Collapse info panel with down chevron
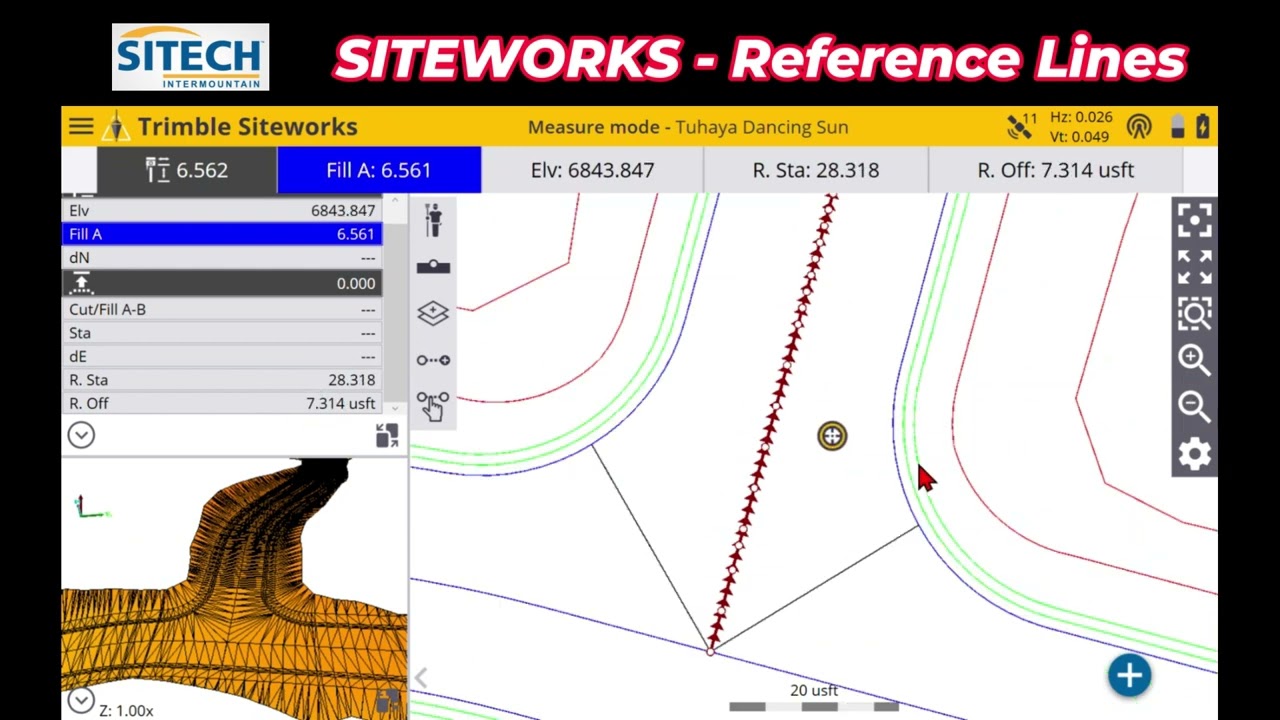Image resolution: width=1280 pixels, height=720 pixels. click(x=81, y=435)
